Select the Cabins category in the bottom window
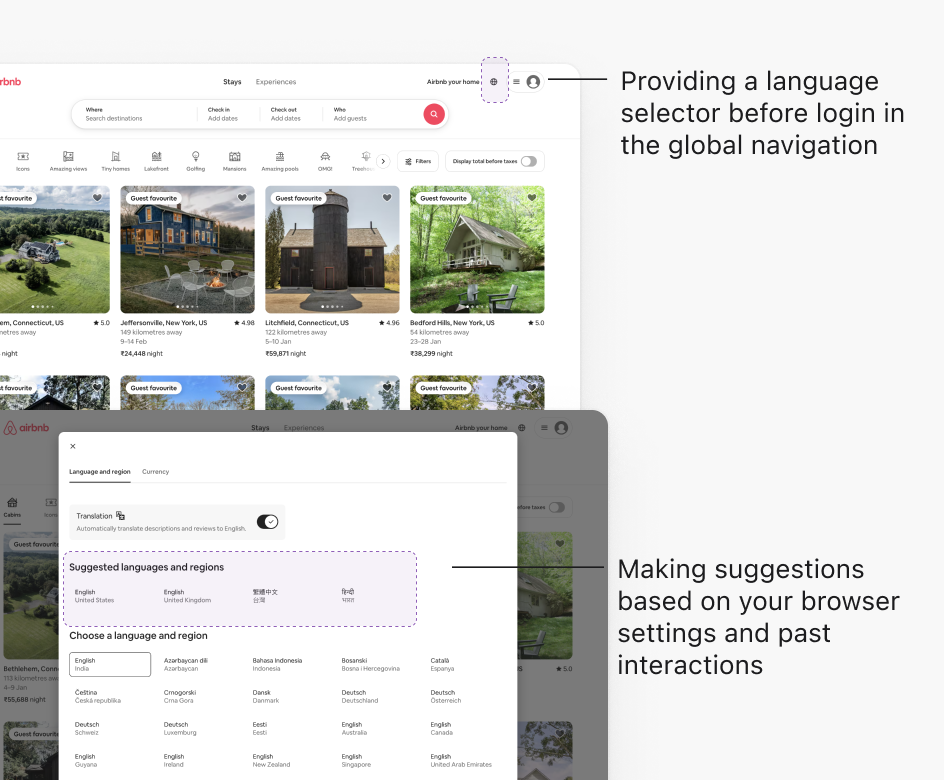The image size is (944, 780). tap(12, 508)
